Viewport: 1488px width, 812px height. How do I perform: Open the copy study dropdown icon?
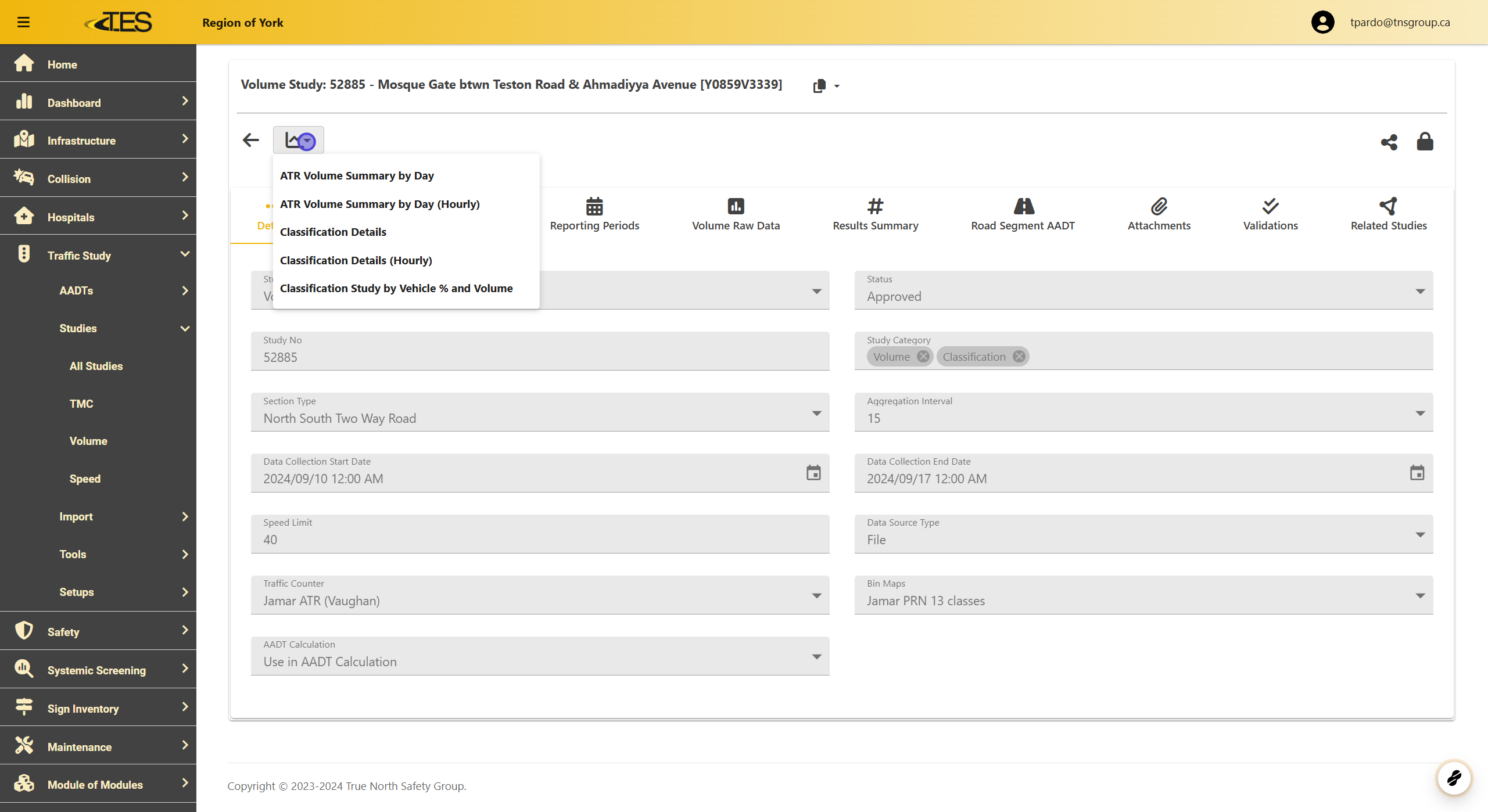click(826, 86)
